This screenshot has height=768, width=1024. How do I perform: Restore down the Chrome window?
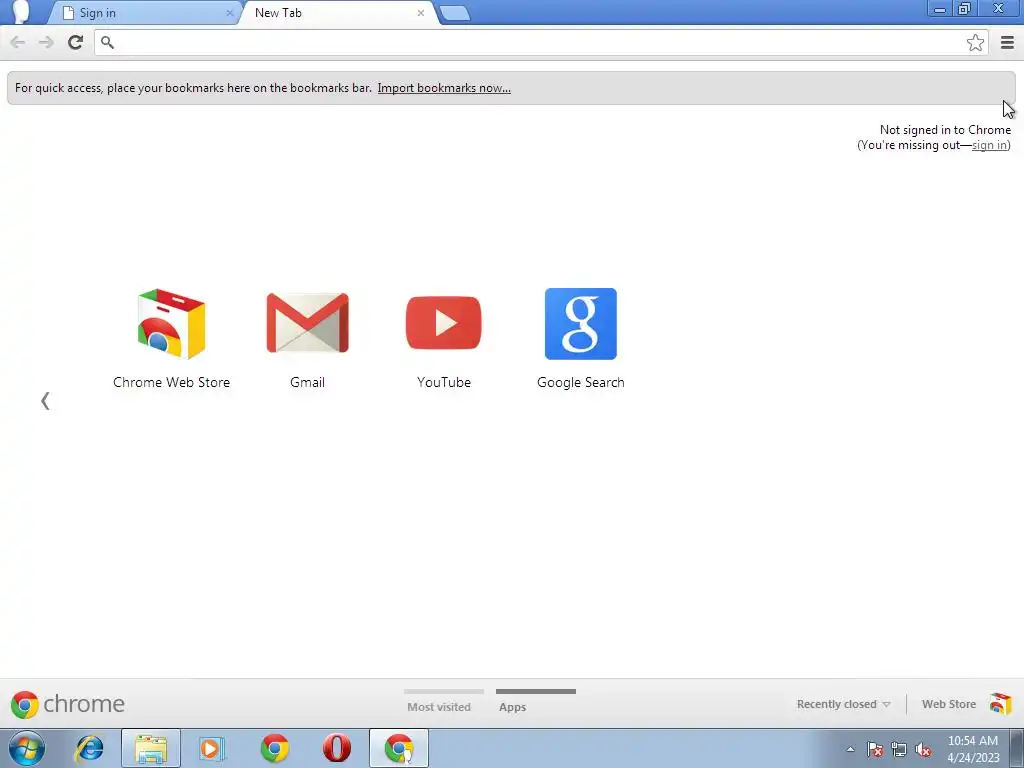coord(965,9)
